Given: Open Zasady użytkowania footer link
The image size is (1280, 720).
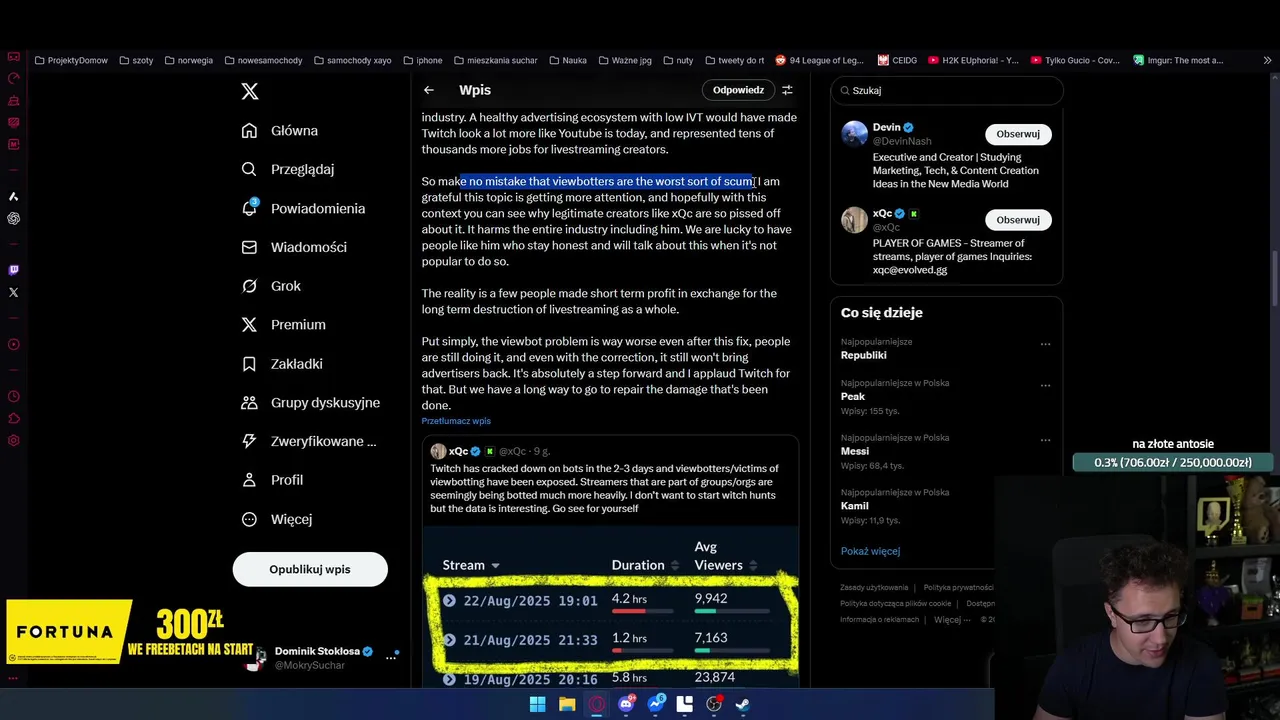Looking at the screenshot, I should [x=874, y=588].
